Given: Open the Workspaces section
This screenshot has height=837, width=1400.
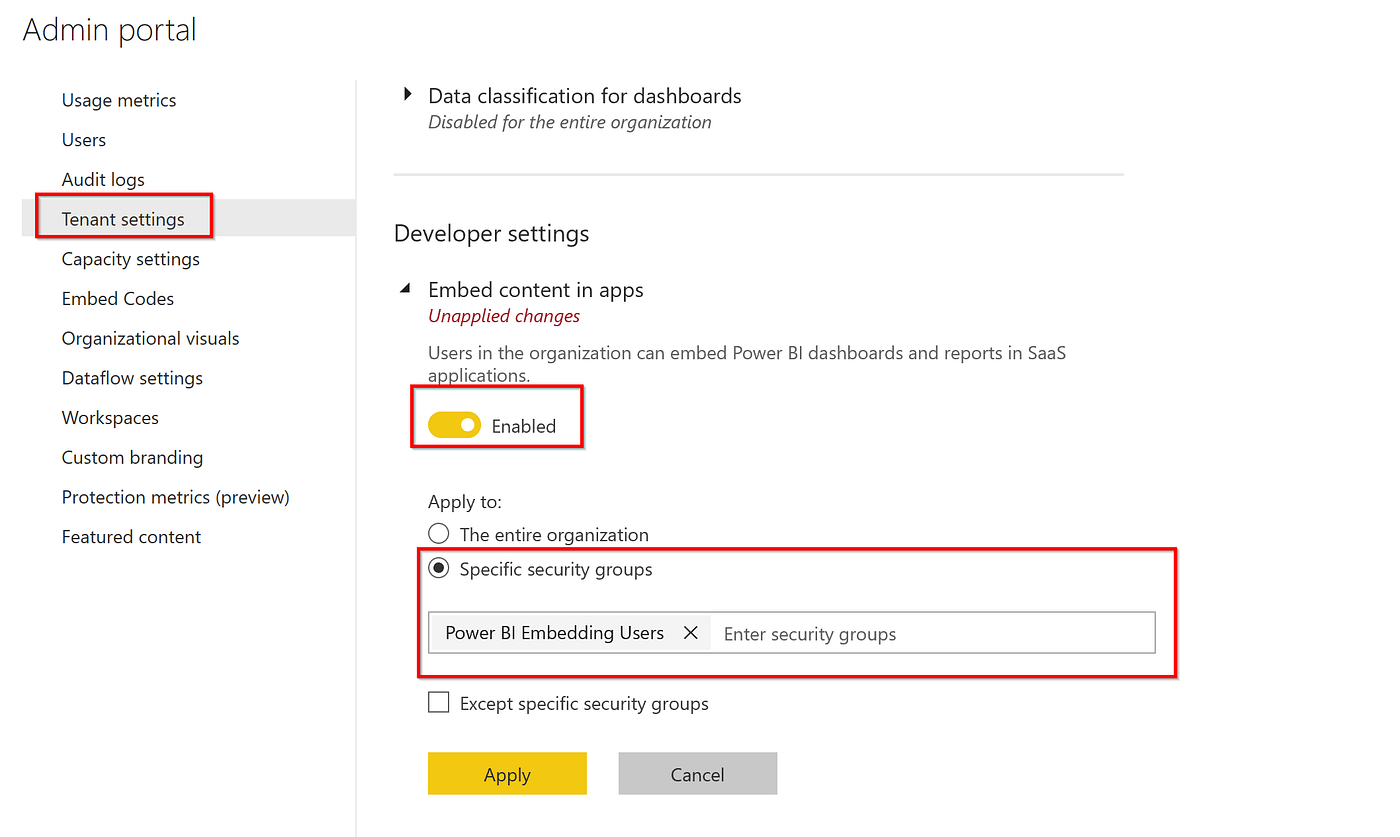Looking at the screenshot, I should 110,418.
